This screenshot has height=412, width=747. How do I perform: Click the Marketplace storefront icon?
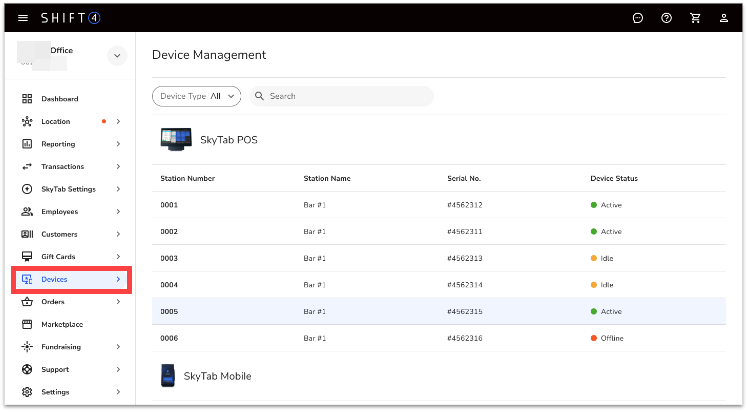[27, 325]
